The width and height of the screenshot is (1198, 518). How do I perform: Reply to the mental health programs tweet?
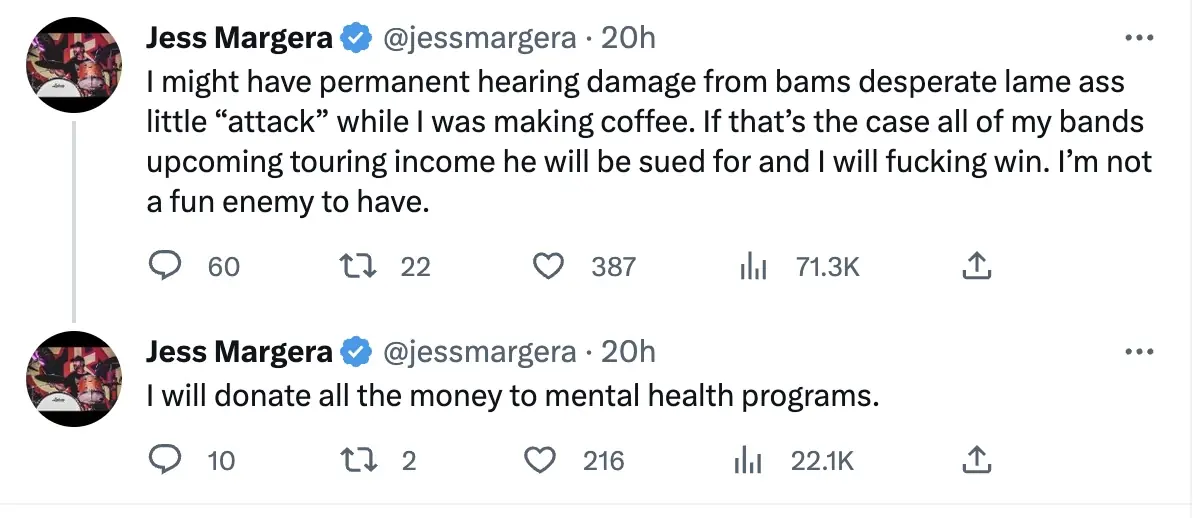(x=163, y=460)
